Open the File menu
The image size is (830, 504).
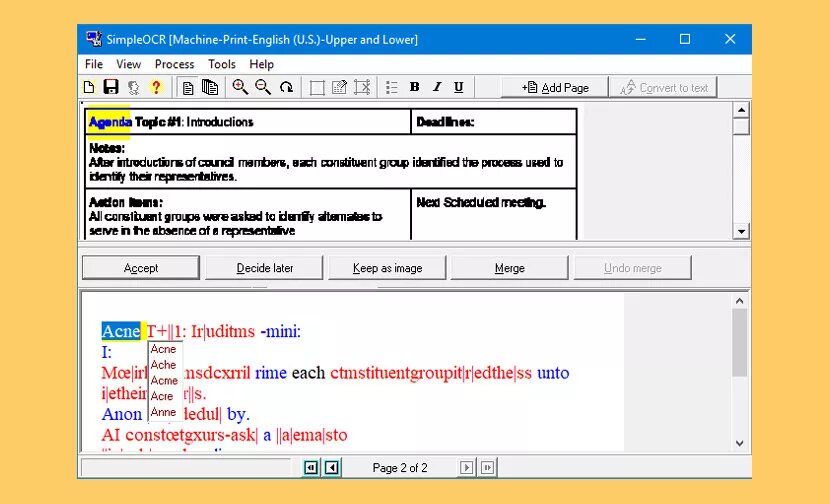point(94,64)
